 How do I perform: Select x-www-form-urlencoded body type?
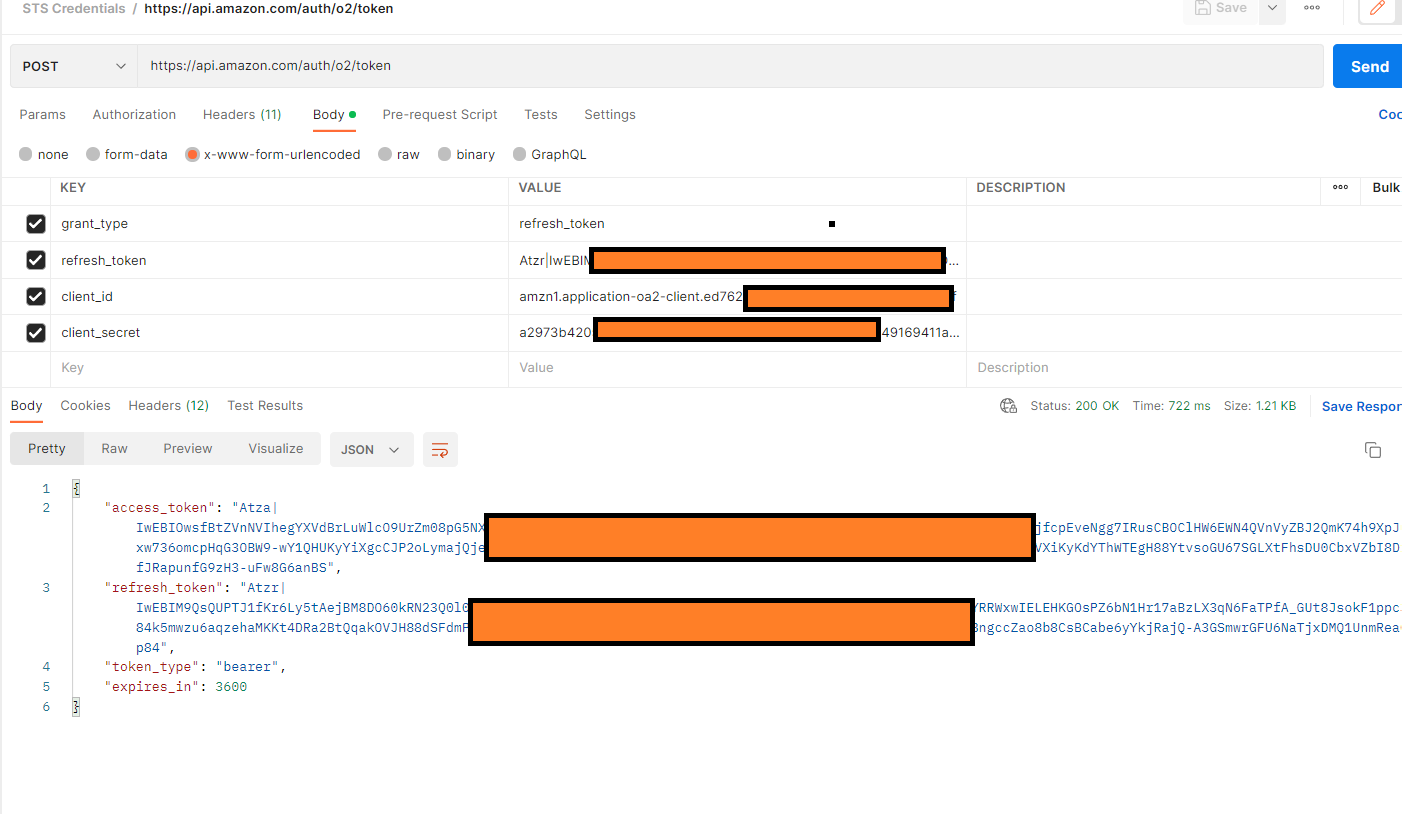point(273,155)
